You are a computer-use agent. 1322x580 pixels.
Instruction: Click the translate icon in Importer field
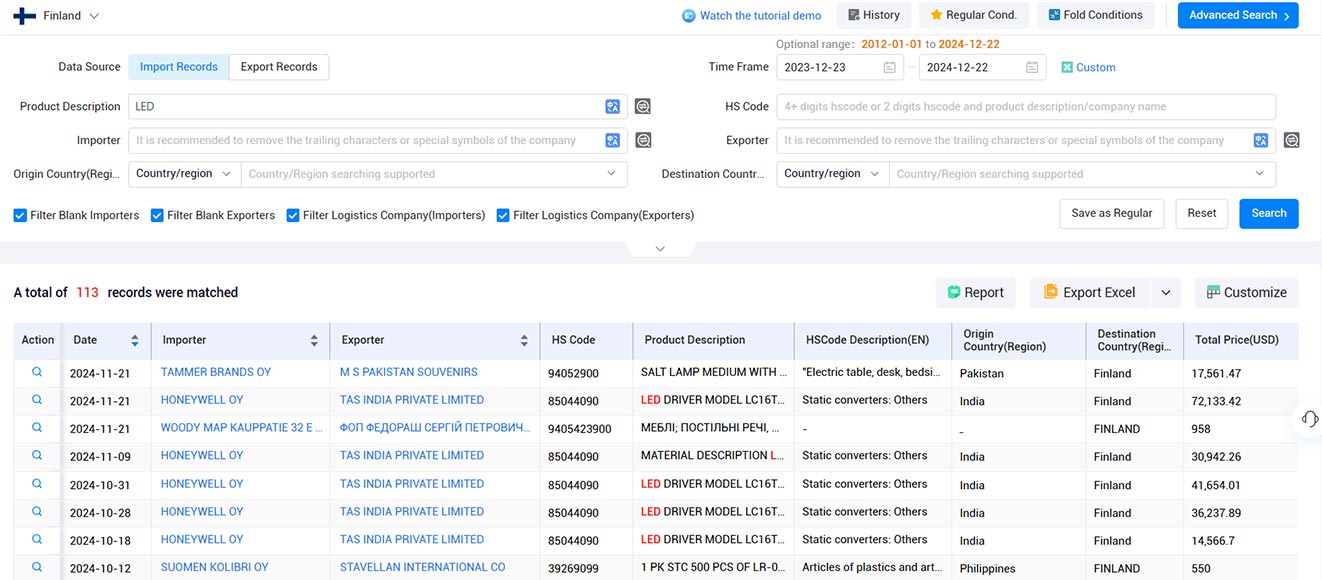coord(613,141)
